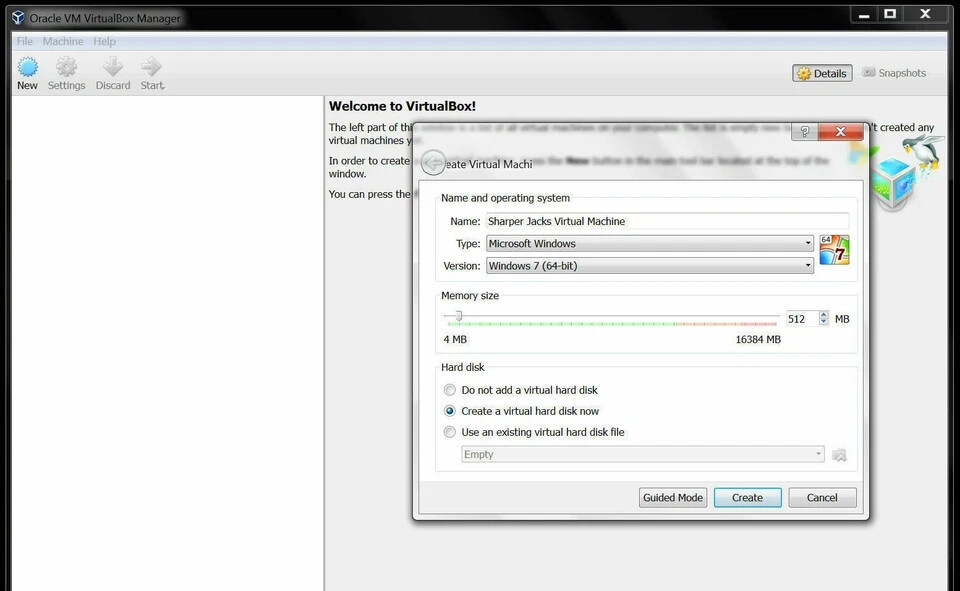
Task: Click the 16384 MB maximum label
Action: point(758,339)
